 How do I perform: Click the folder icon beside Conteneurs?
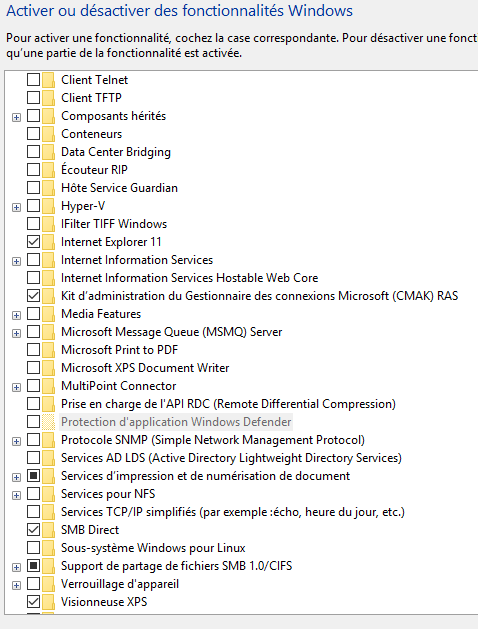tap(48, 134)
